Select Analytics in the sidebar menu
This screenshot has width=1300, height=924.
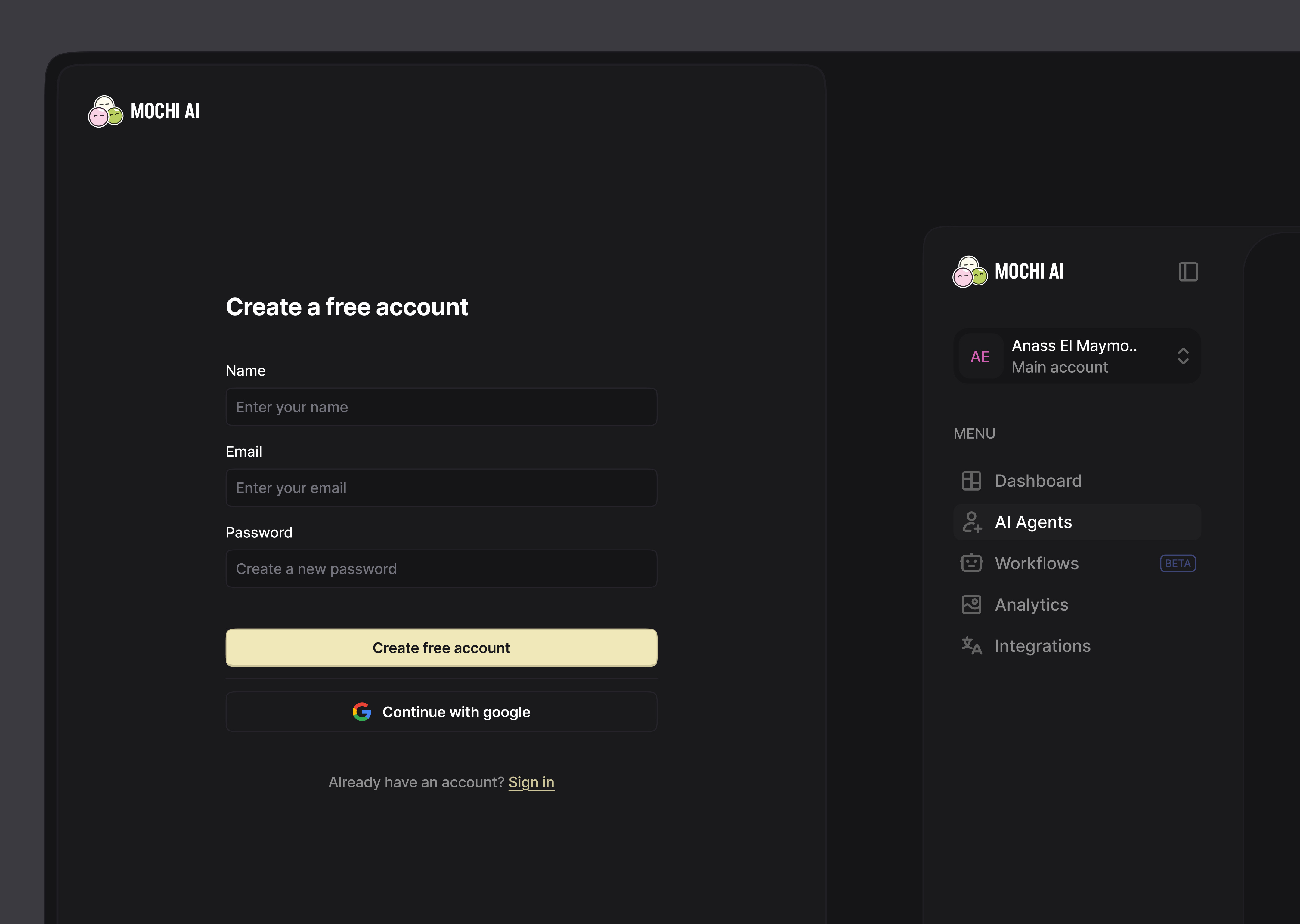click(1031, 605)
